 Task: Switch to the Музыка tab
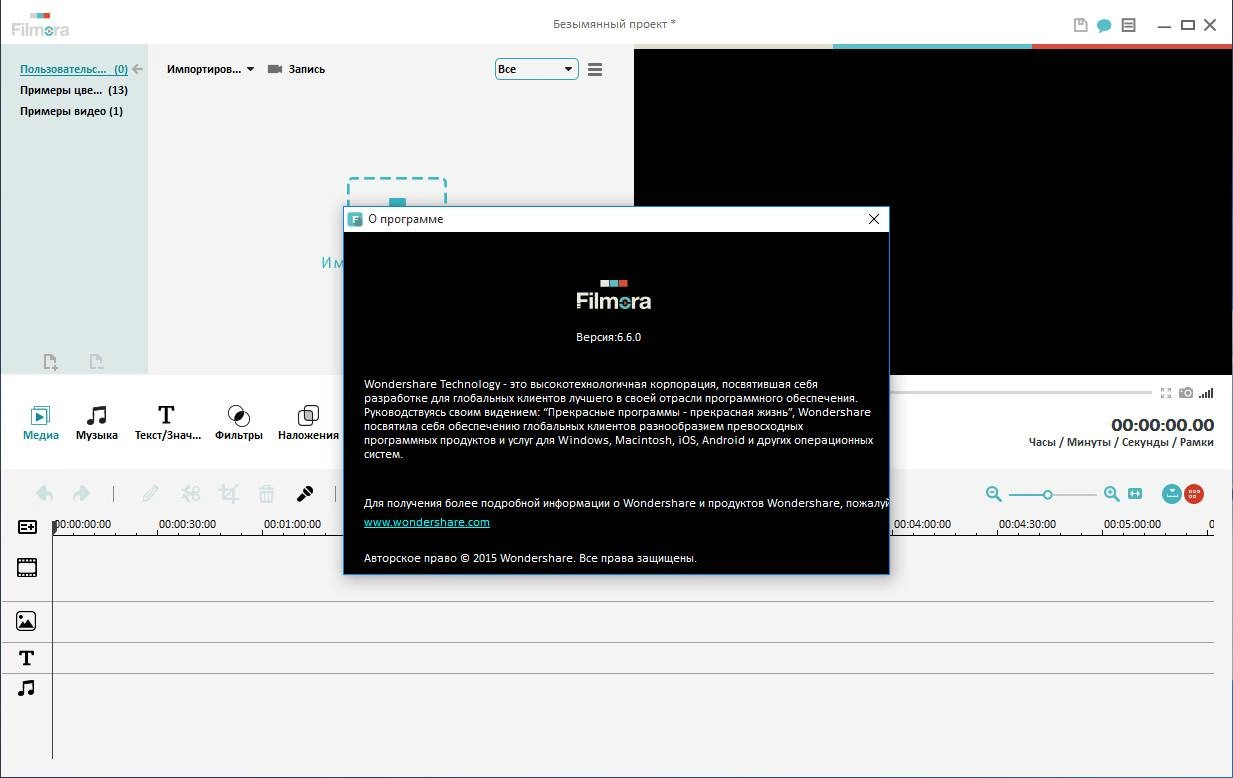pyautogui.click(x=97, y=423)
